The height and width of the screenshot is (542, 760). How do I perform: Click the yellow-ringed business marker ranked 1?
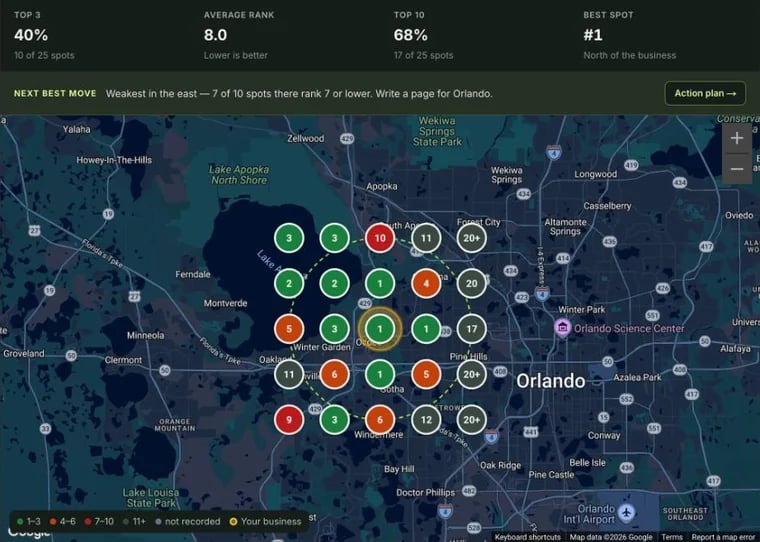[x=380, y=329]
